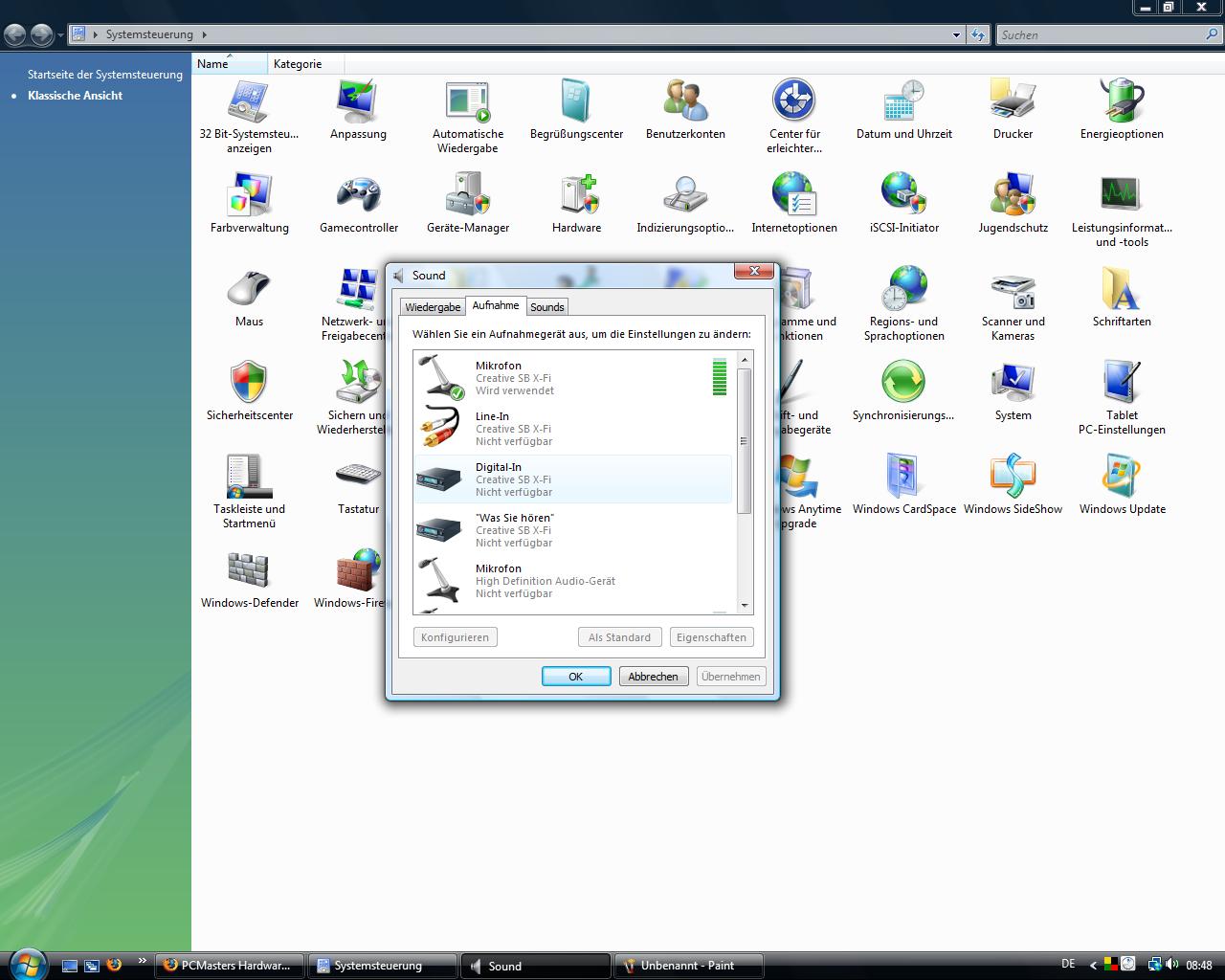This screenshot has width=1225, height=980.
Task: Open System control panel icon
Action: (1013, 383)
